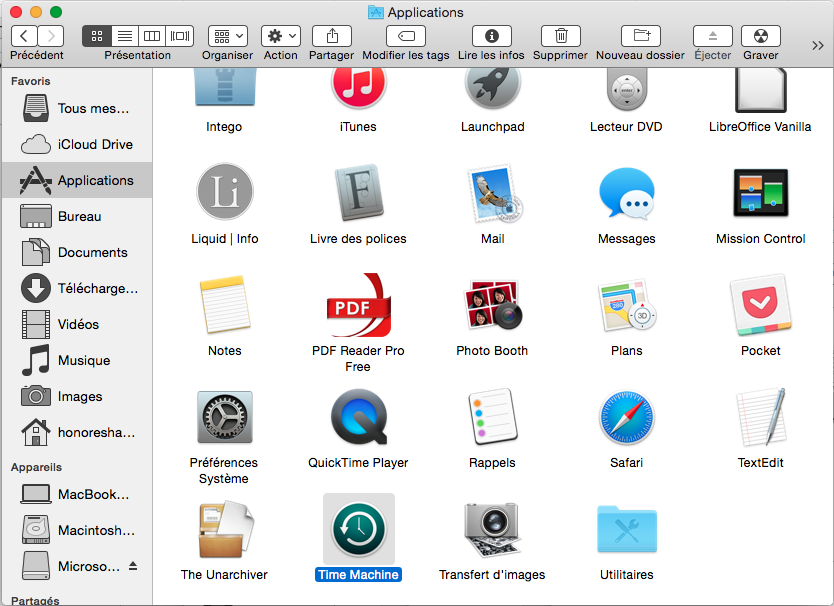The width and height of the screenshot is (834, 606).
Task: Click the Mission Control icon
Action: 761,193
